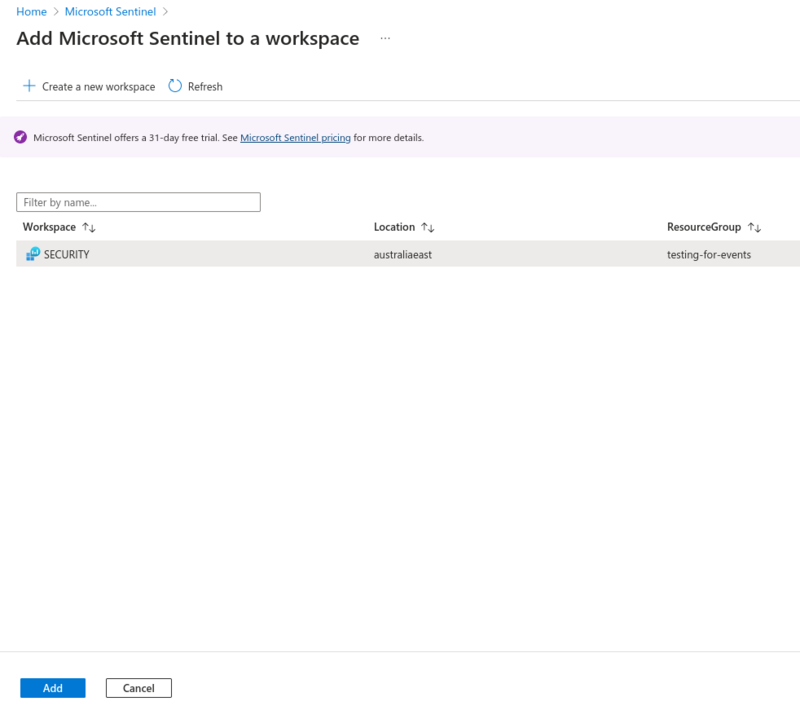
Task: Click the circular Refresh icon
Action: click(x=175, y=86)
